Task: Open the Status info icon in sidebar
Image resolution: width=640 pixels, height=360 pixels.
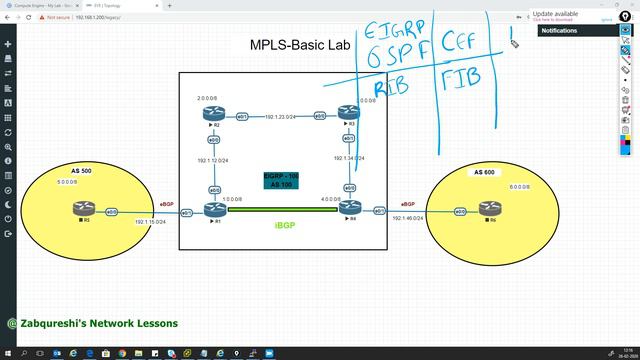Action: (x=8, y=161)
